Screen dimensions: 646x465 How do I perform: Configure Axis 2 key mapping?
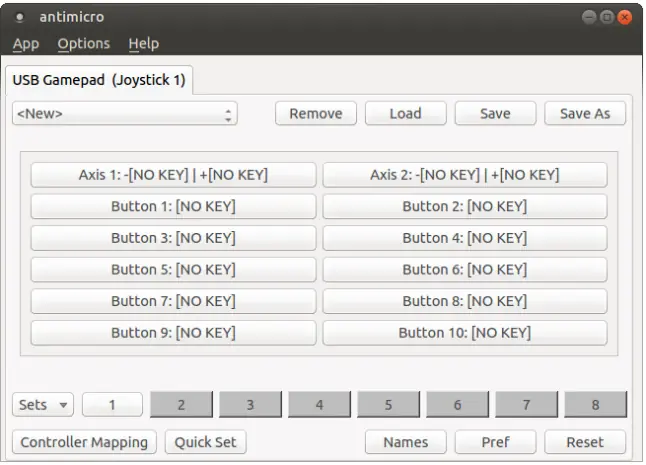tap(465, 175)
